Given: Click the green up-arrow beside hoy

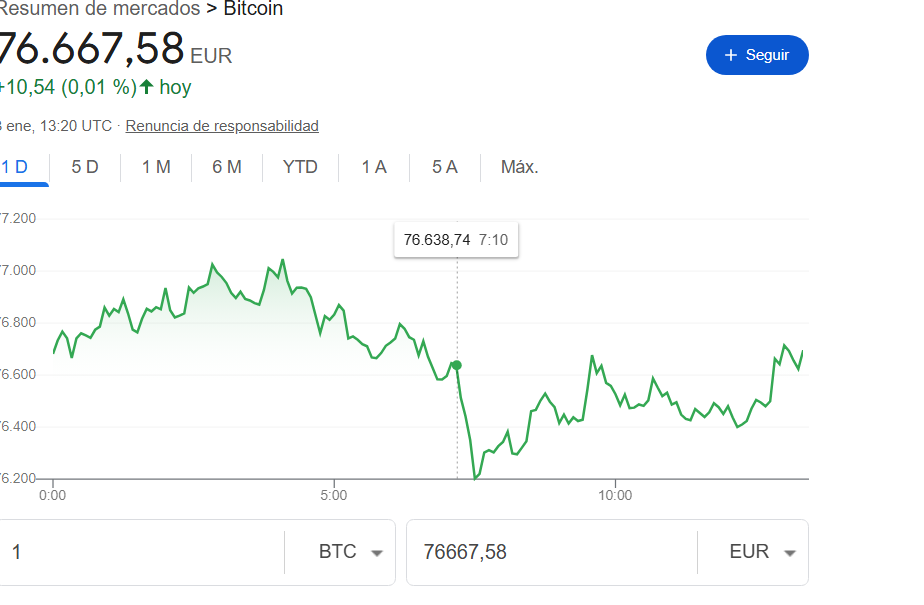Looking at the screenshot, I should click(147, 87).
